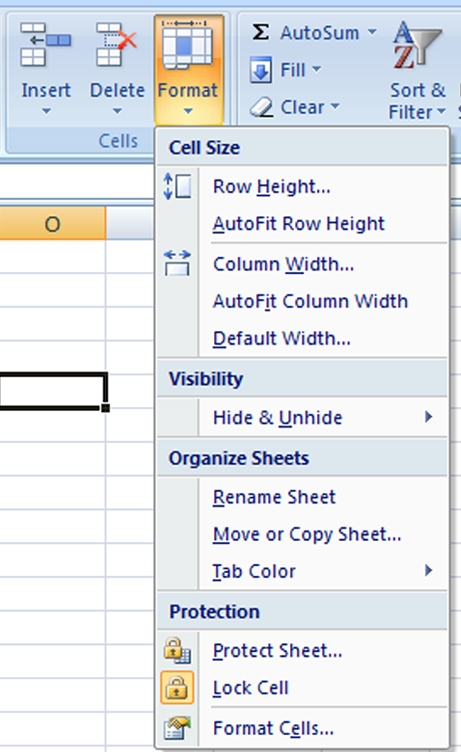
Task: Click the Fill down-arrow icon
Action: coord(261,70)
